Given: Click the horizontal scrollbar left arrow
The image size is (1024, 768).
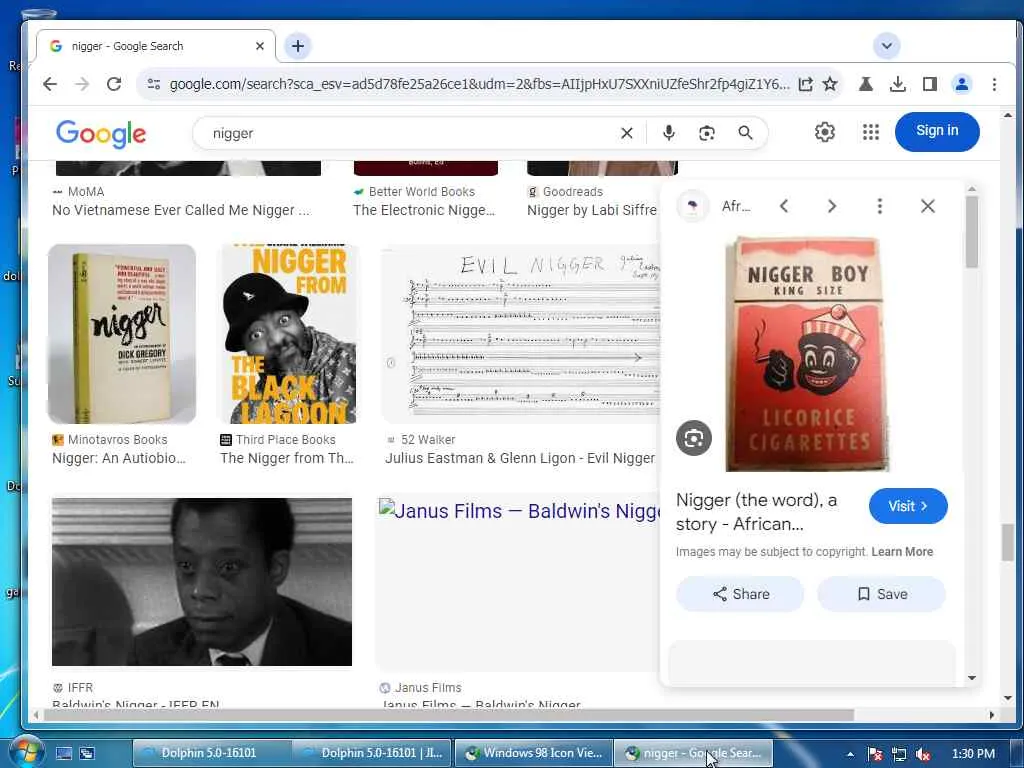Looking at the screenshot, I should [x=35, y=715].
